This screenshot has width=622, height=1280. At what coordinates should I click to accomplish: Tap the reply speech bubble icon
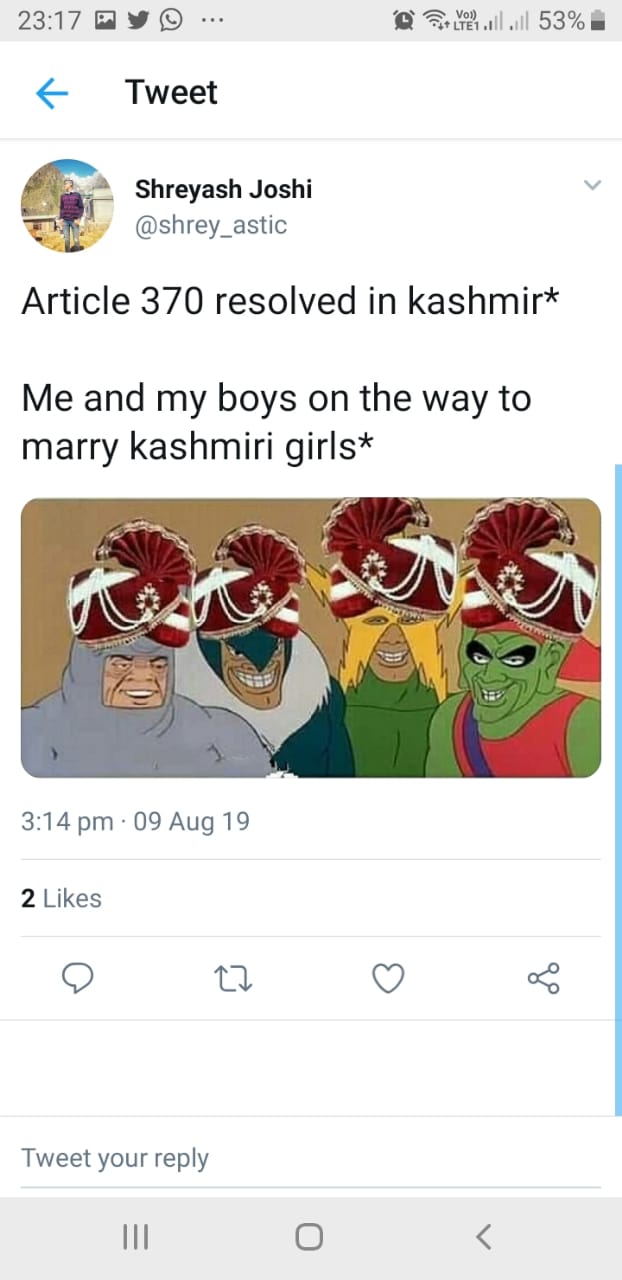pos(78,979)
